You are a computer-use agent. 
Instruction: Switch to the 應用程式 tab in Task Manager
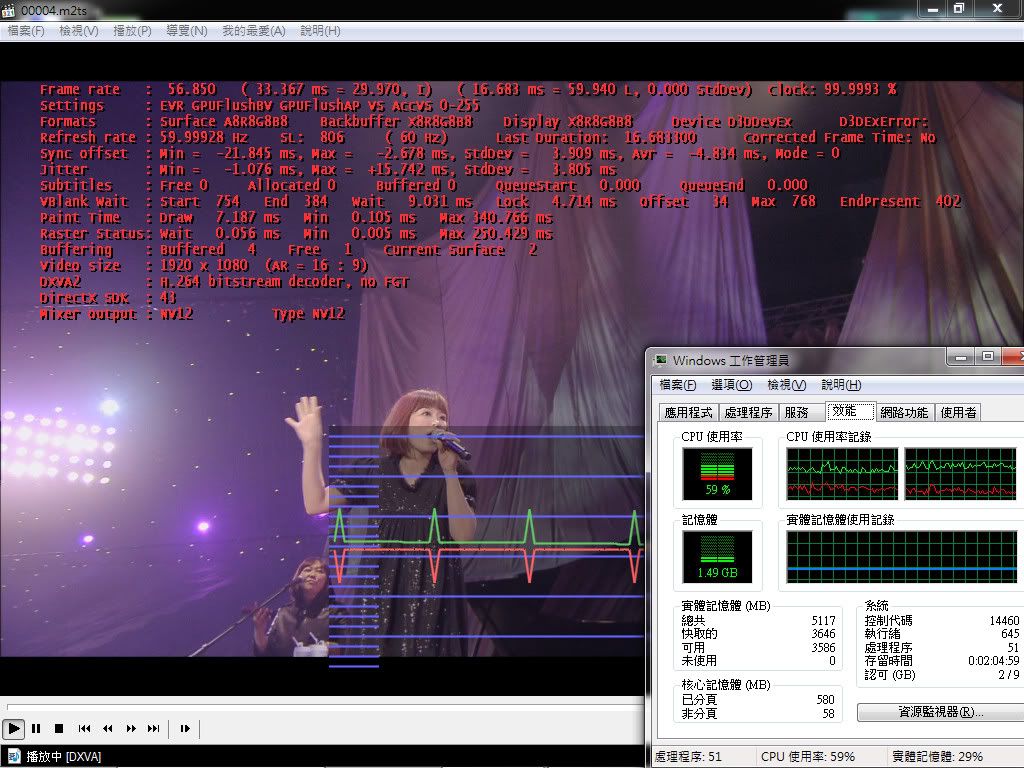[688, 412]
